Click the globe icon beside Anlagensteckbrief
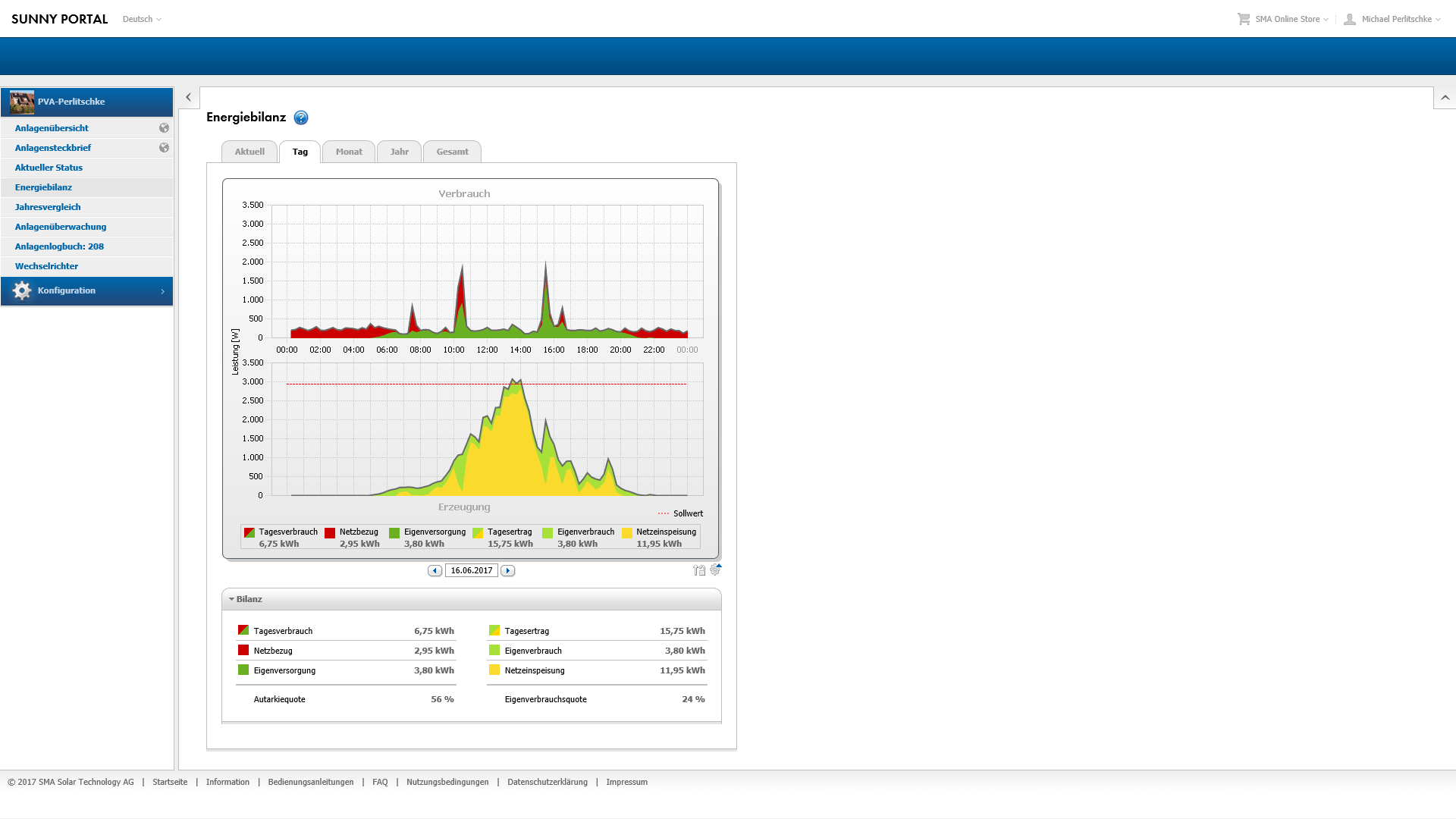The image size is (1456, 819). coord(164,148)
